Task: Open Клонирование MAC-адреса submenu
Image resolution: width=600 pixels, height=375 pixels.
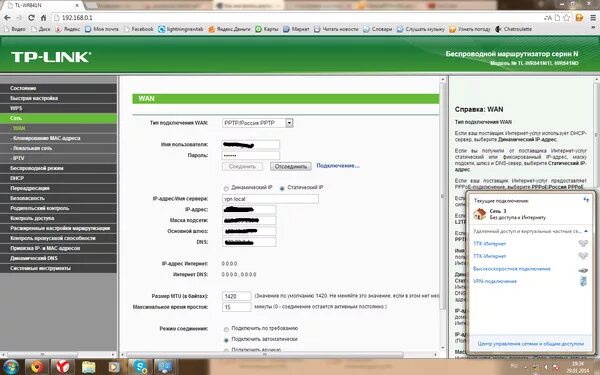Action: 59,138
